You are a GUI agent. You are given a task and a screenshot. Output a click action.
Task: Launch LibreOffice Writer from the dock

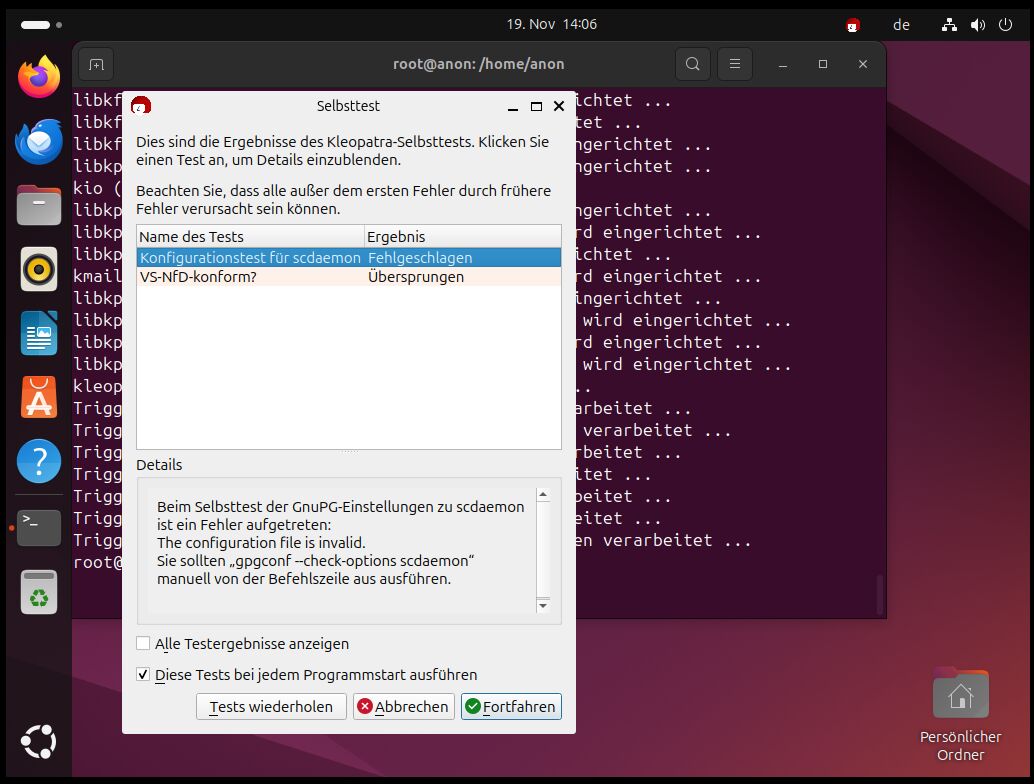[x=39, y=333]
